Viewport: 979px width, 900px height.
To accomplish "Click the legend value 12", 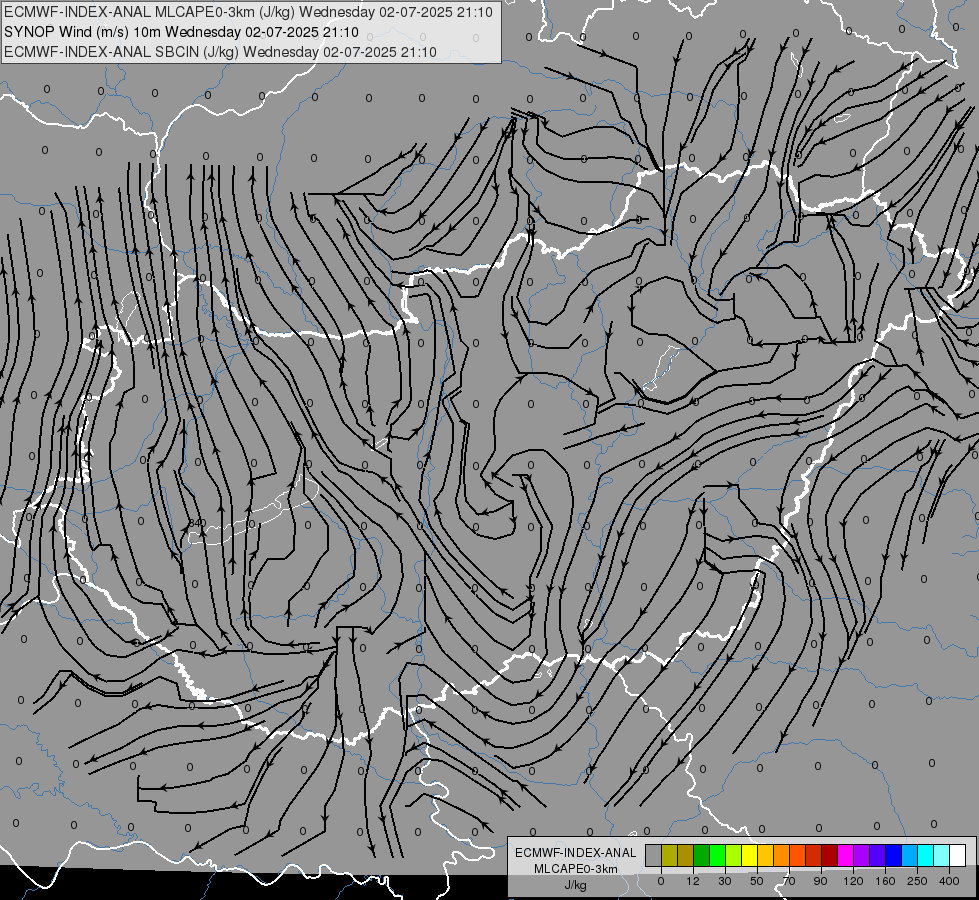I will click(693, 881).
